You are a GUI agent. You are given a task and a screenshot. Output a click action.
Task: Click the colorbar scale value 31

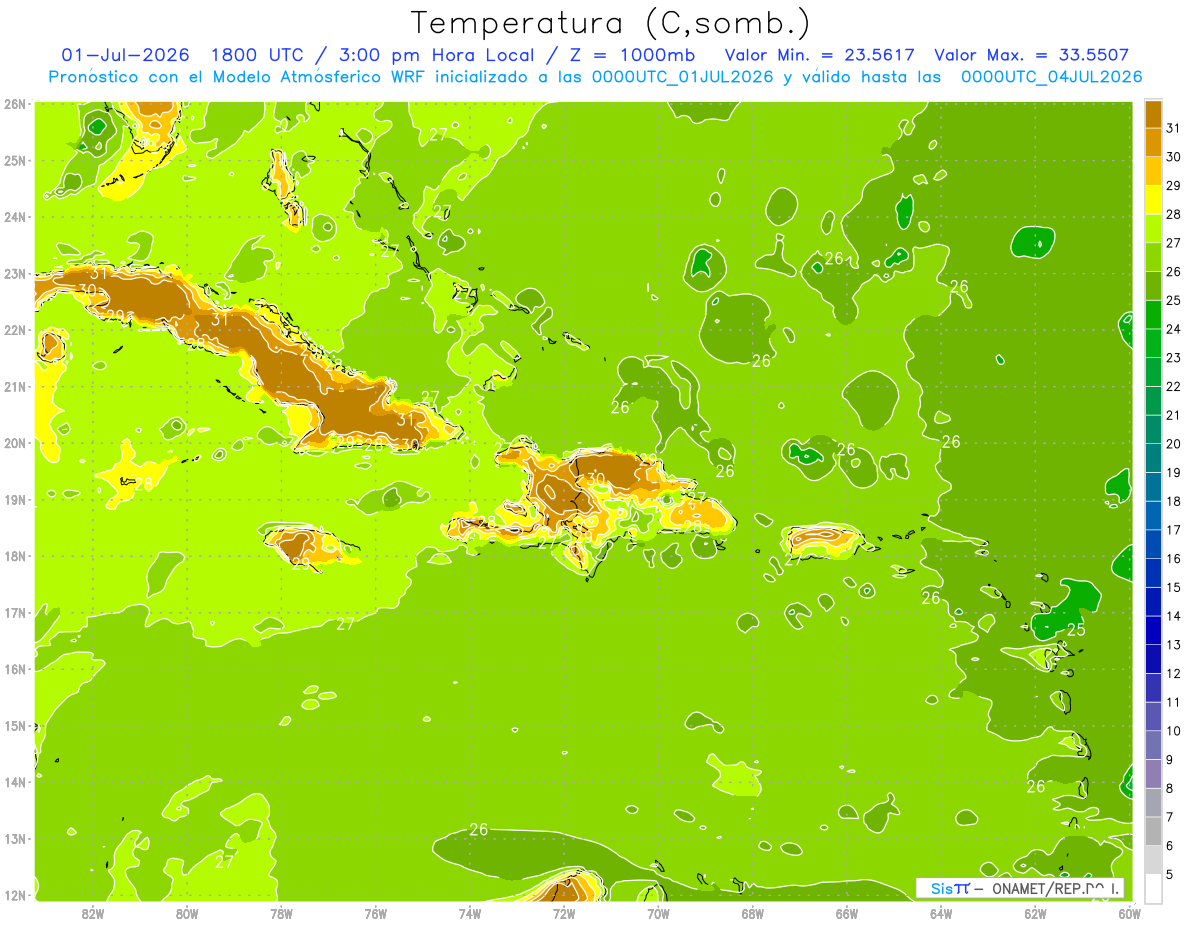click(x=1174, y=127)
